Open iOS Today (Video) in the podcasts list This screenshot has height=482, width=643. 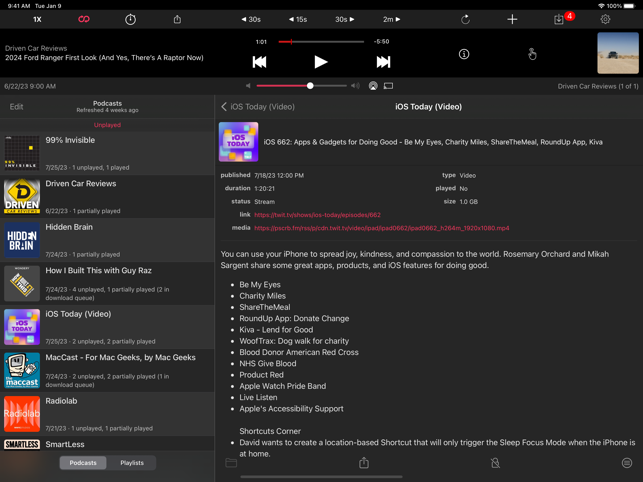(x=107, y=327)
